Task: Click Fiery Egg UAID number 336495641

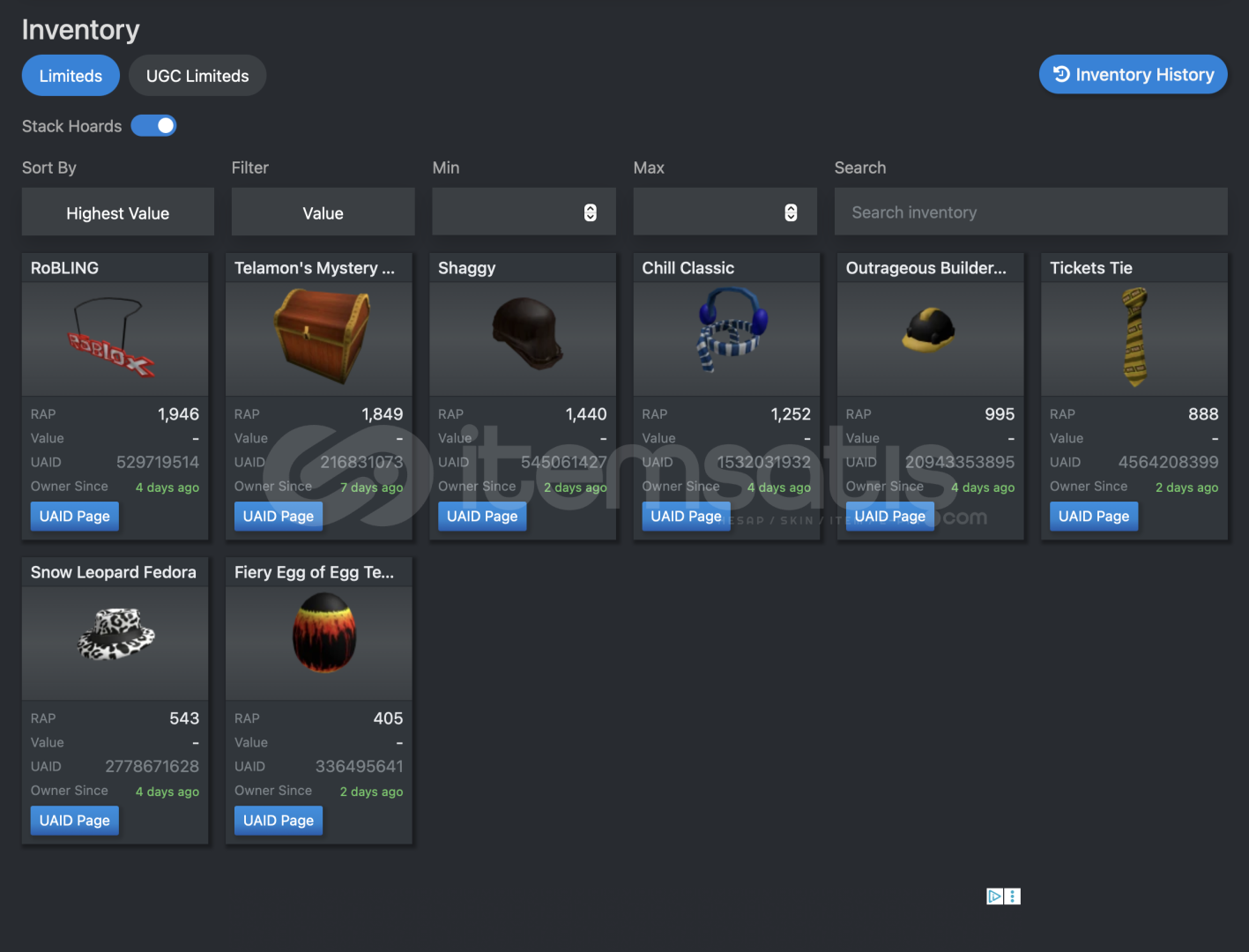Action: 360,766
